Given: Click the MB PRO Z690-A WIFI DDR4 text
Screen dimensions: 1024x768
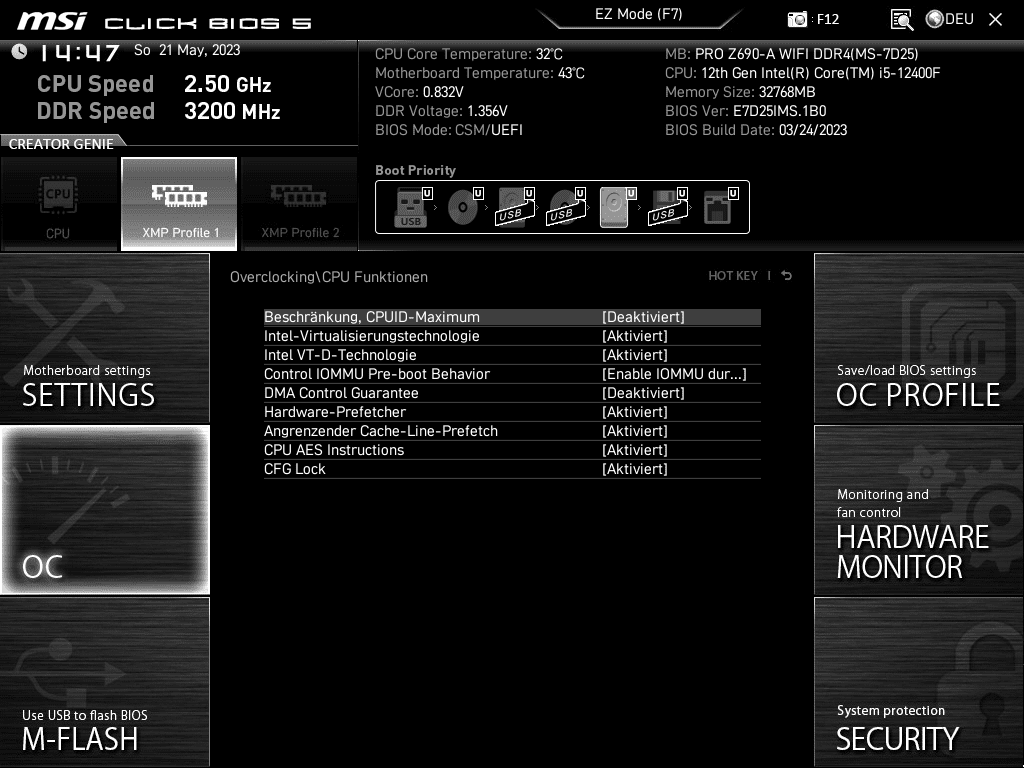Looking at the screenshot, I should pyautogui.click(x=792, y=54).
